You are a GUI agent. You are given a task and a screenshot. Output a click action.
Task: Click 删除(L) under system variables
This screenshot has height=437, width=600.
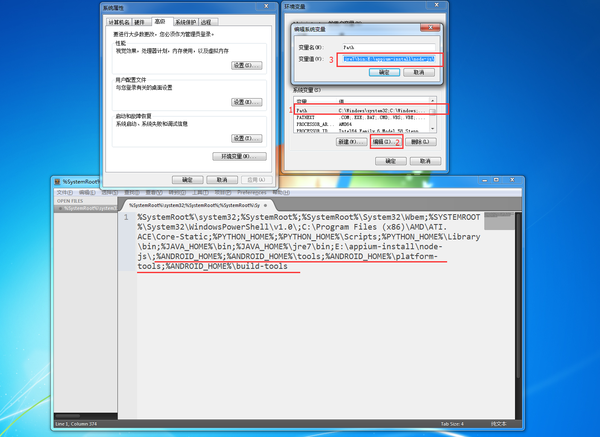point(421,142)
